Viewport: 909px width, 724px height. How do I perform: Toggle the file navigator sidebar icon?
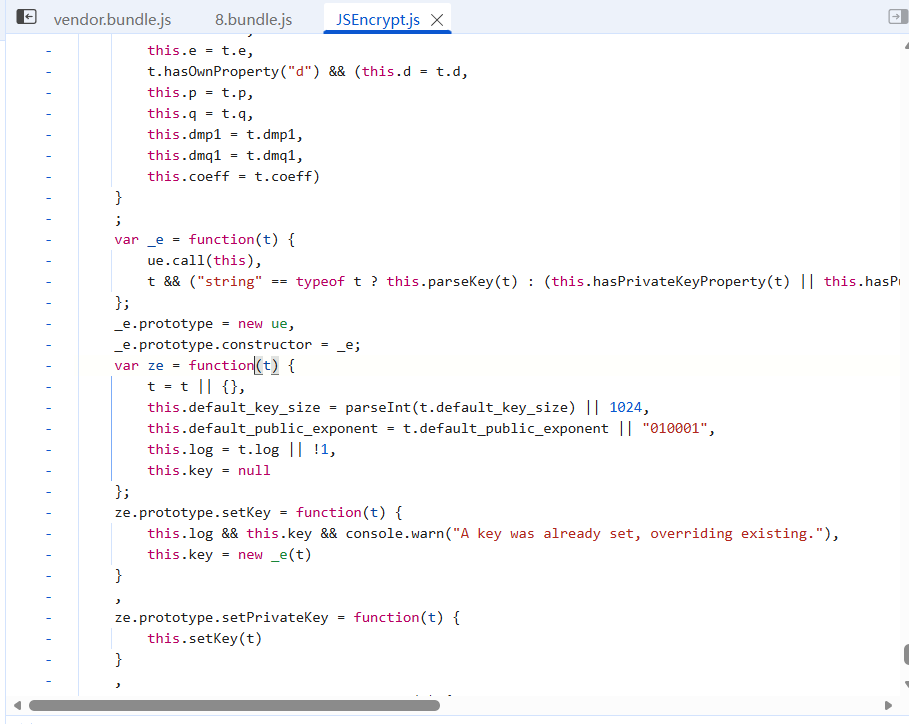26,17
